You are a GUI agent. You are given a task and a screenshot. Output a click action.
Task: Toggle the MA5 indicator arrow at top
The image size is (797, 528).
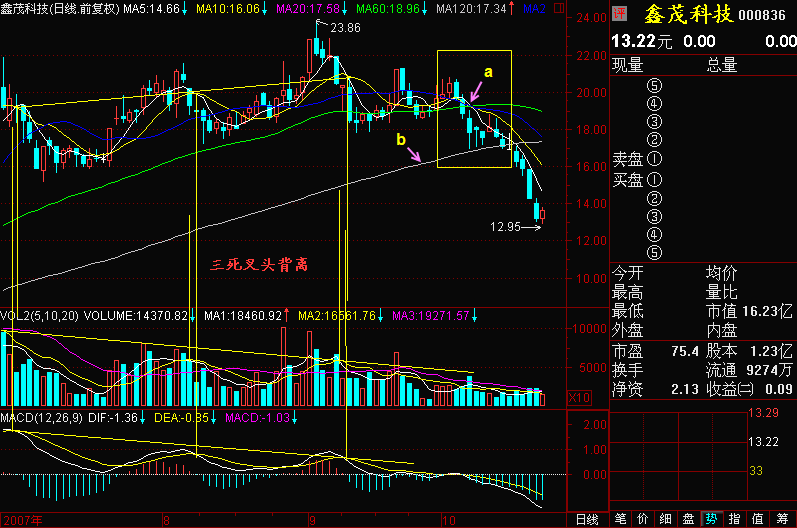coord(184,9)
